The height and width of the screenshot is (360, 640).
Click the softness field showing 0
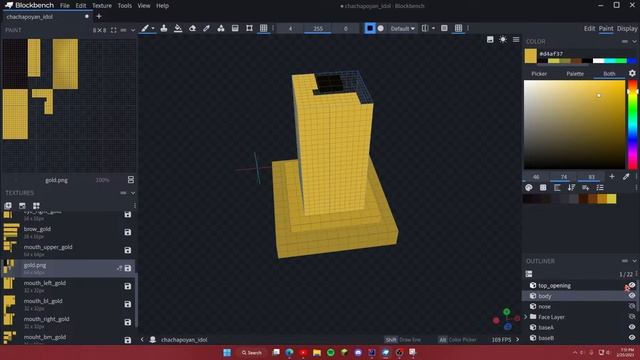click(346, 29)
